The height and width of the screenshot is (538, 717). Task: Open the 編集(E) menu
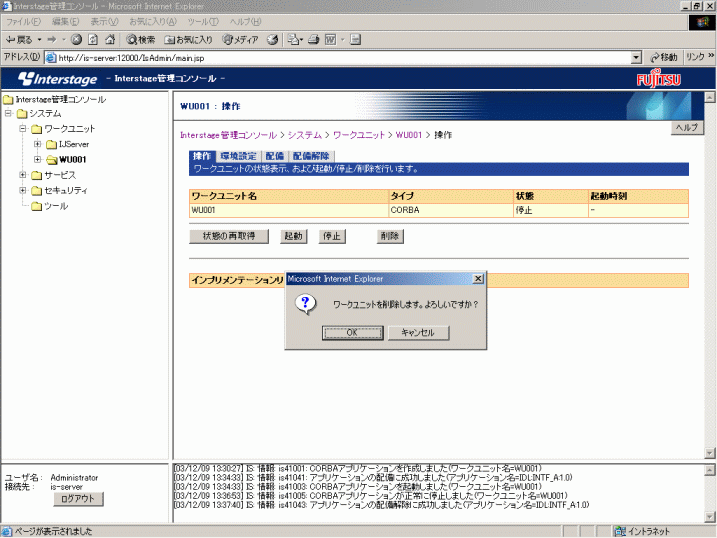(x=65, y=21)
